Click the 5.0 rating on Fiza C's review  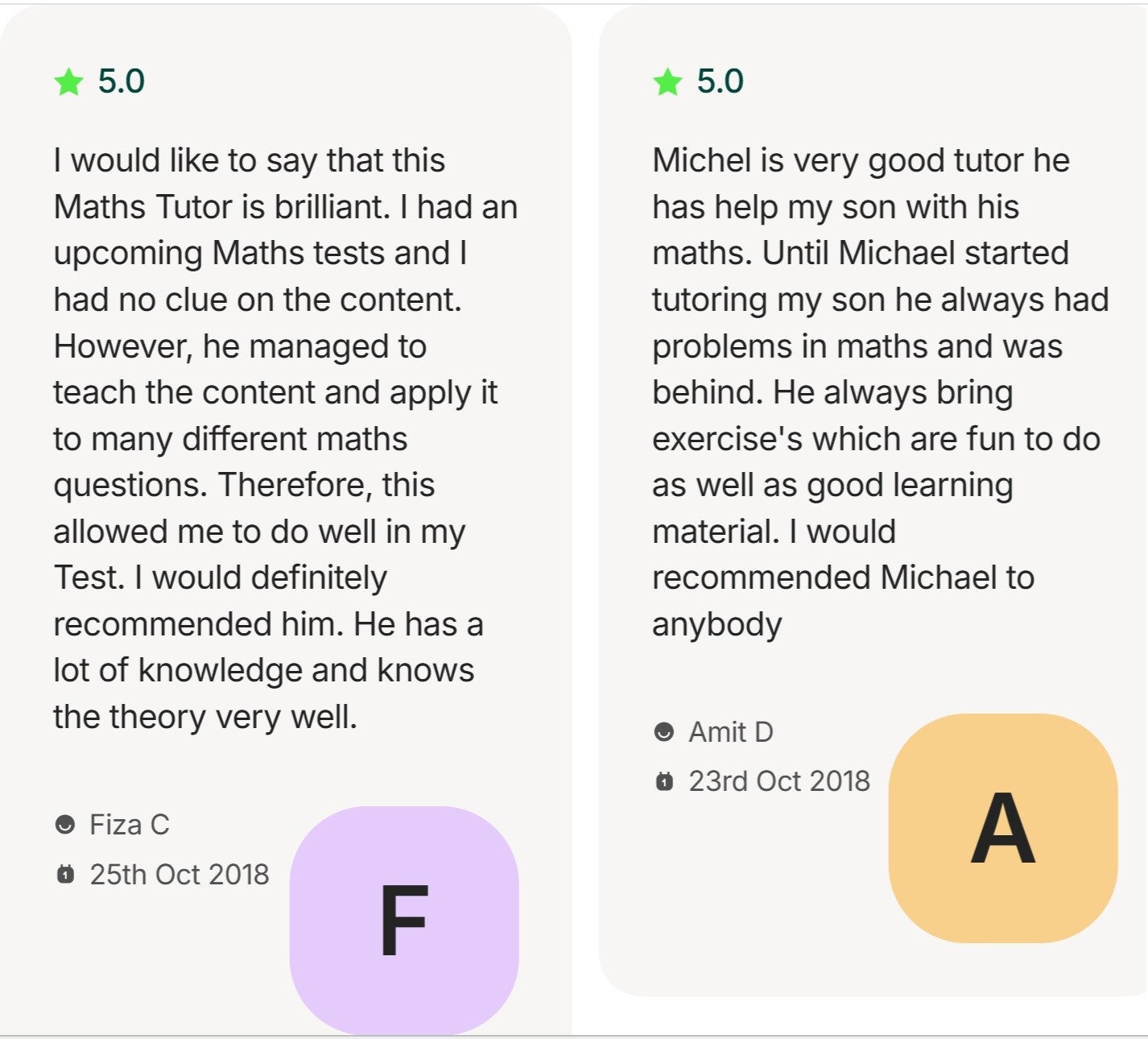[122, 81]
